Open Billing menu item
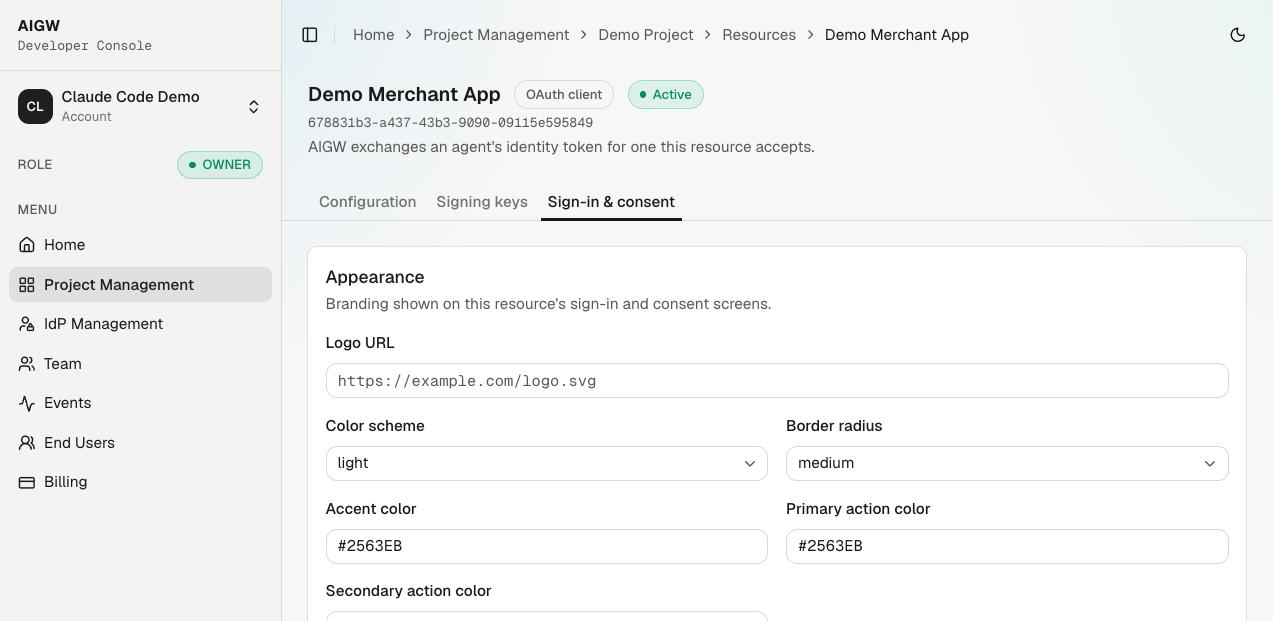The image size is (1273, 621). click(140, 482)
